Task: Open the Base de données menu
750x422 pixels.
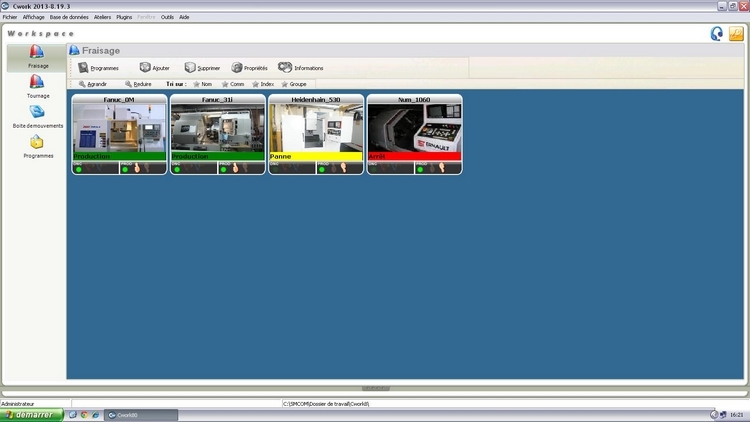Action: [69, 17]
